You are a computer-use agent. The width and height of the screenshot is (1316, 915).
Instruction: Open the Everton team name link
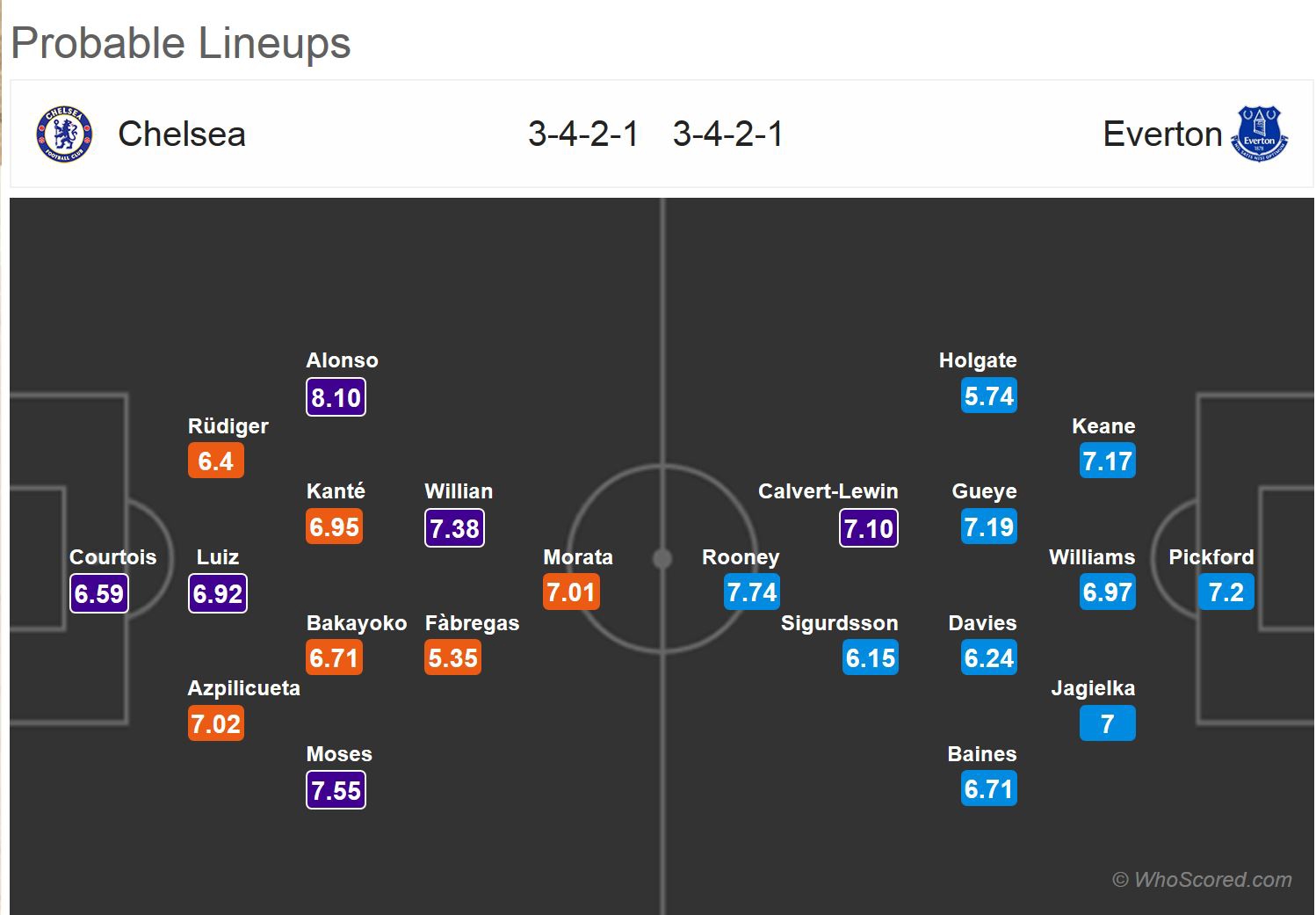(1162, 134)
